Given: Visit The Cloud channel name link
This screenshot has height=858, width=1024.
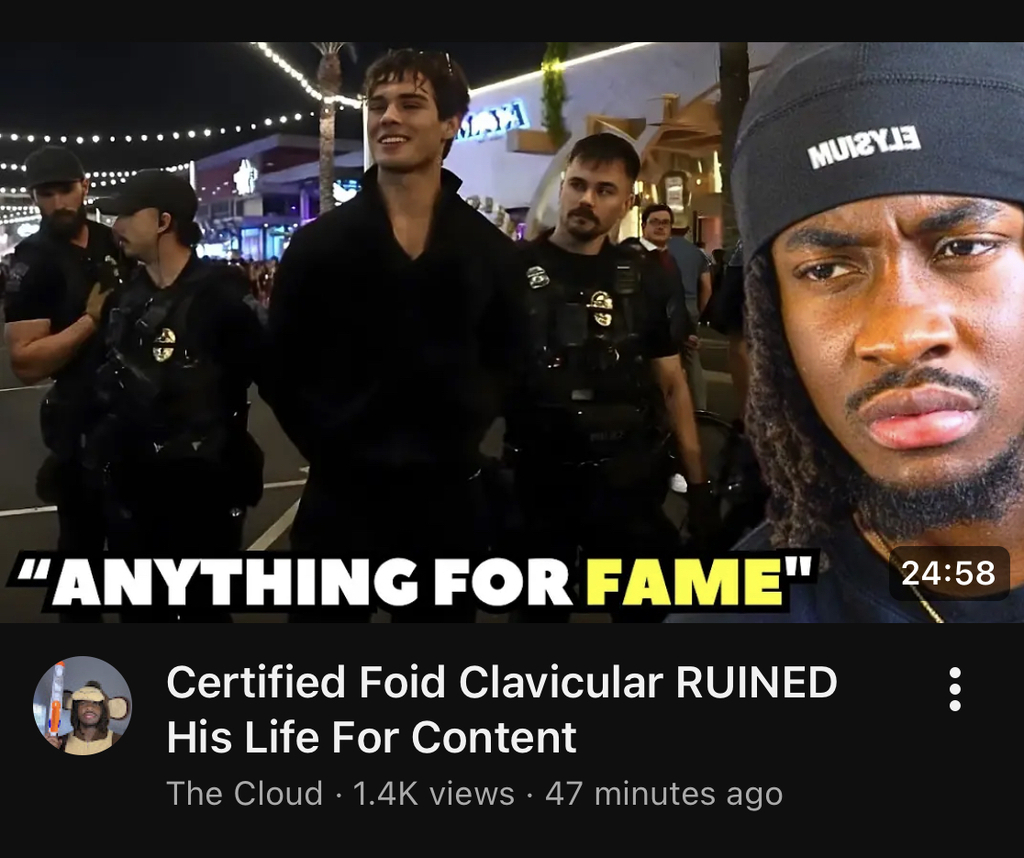Looking at the screenshot, I should [245, 793].
